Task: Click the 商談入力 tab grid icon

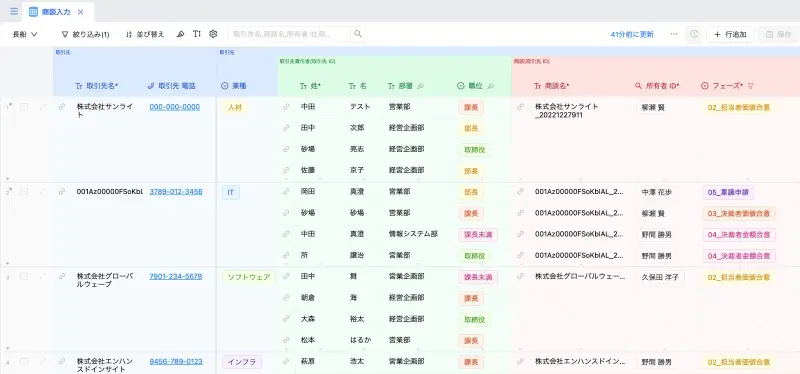Action: 33,12
